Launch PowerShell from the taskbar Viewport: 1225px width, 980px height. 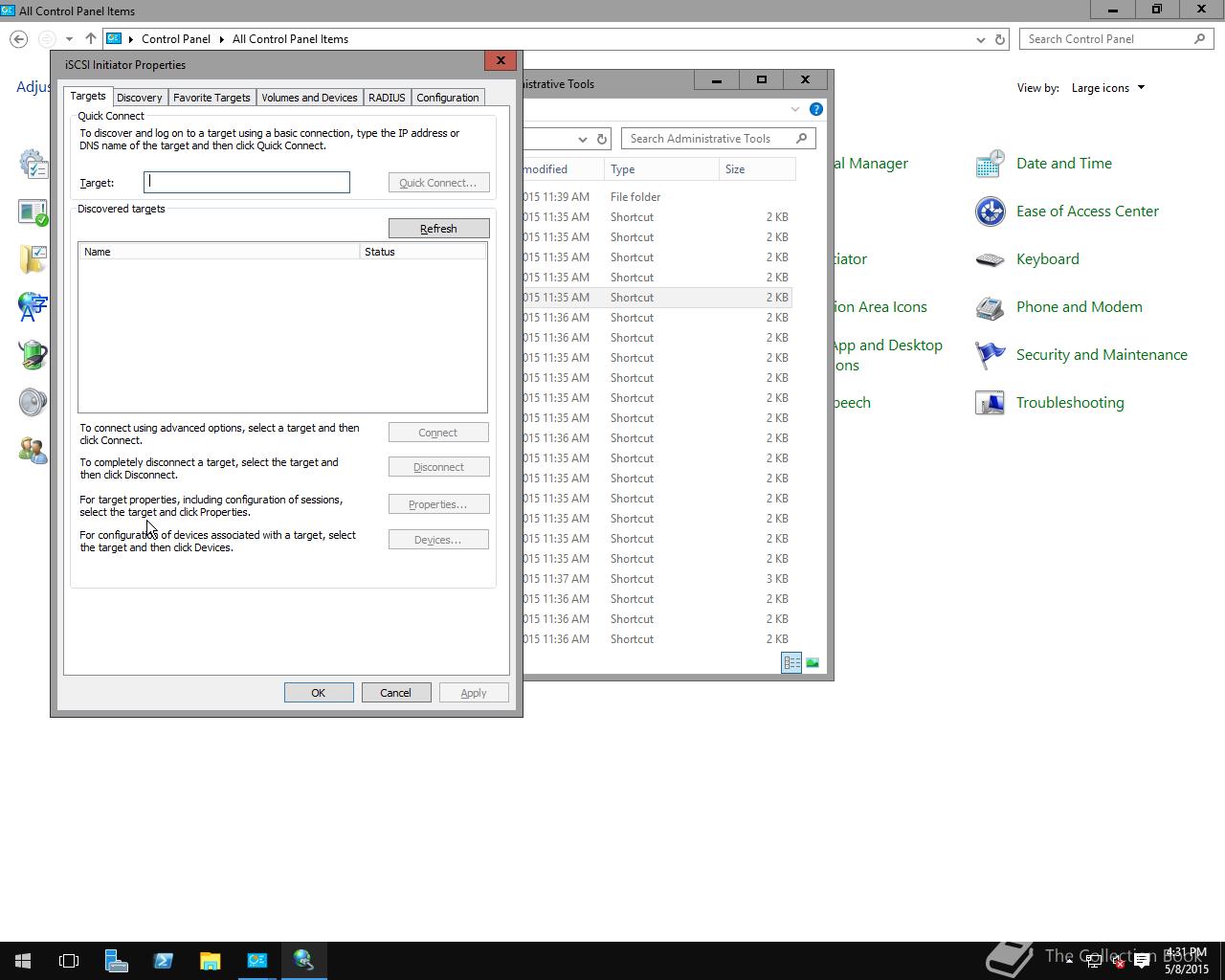pos(163,960)
